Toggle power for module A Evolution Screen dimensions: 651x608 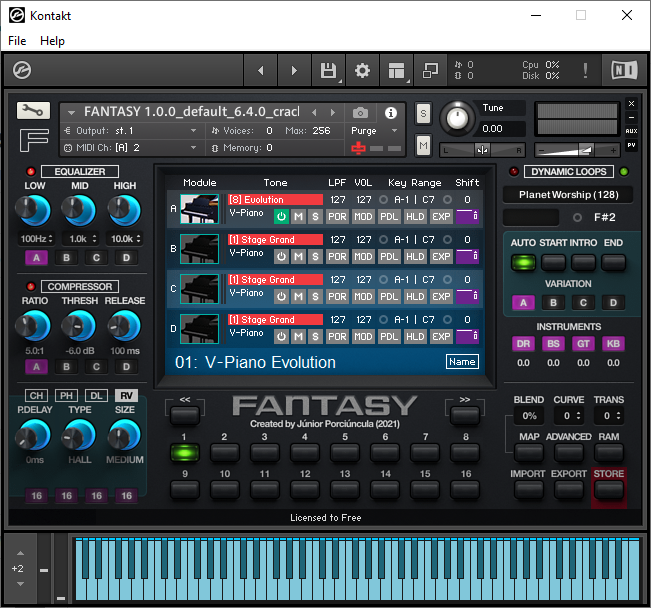(281, 216)
